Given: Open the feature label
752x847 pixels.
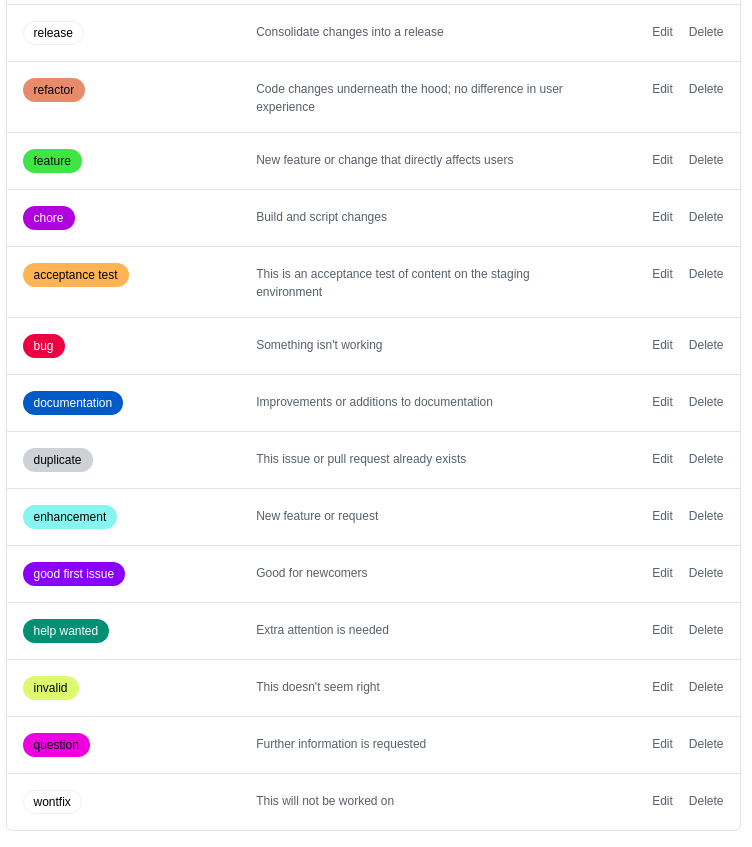Looking at the screenshot, I should point(52,161).
